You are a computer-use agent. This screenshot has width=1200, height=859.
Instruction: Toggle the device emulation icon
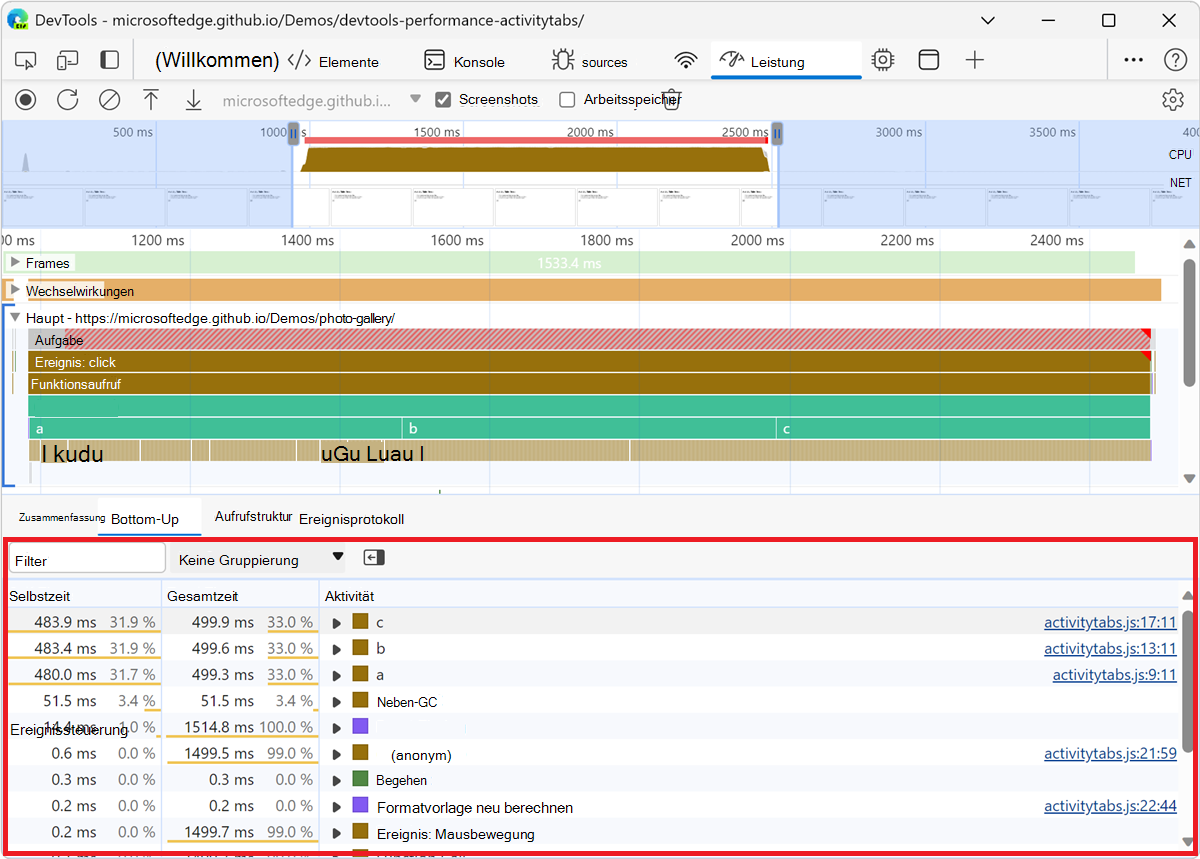click(x=67, y=61)
